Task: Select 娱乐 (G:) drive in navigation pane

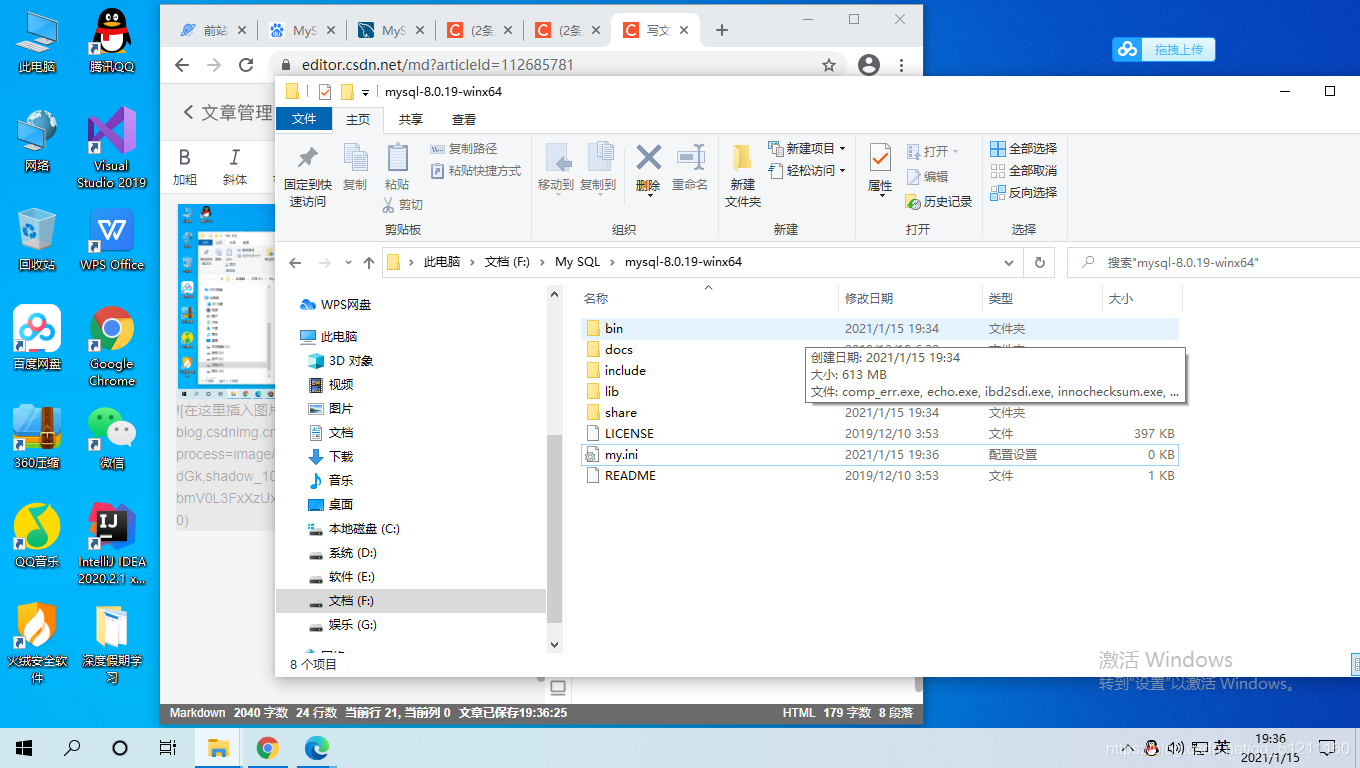Action: (x=353, y=624)
